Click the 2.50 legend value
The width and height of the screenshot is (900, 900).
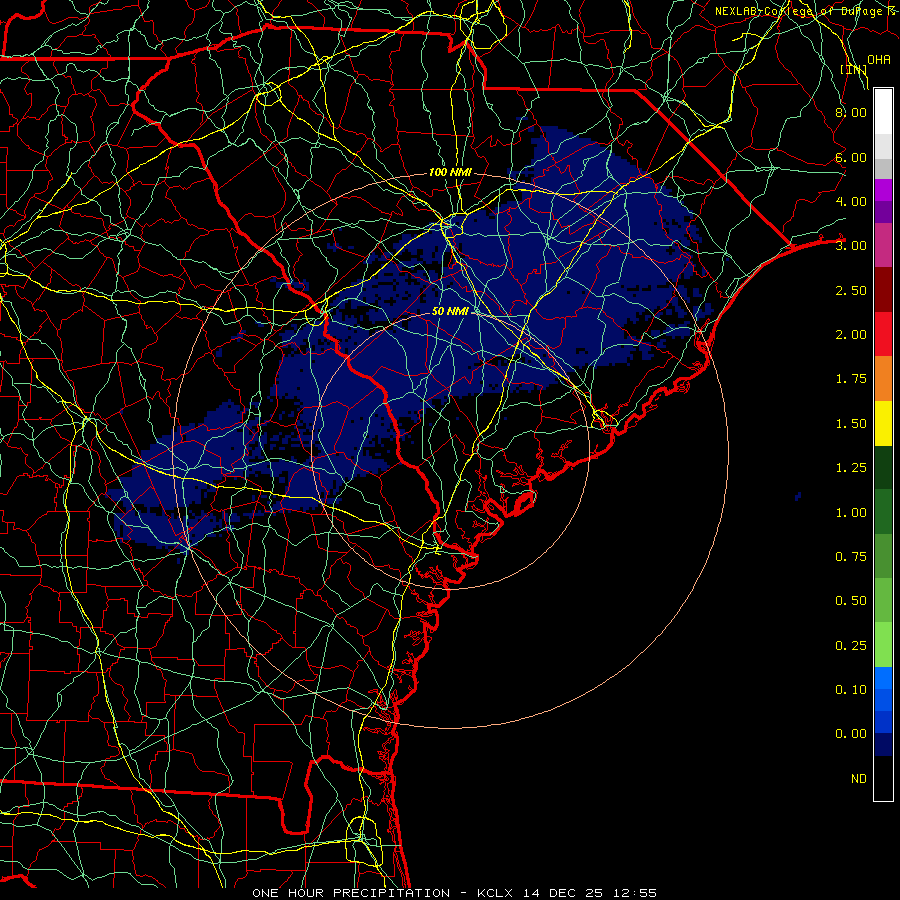(x=851, y=290)
